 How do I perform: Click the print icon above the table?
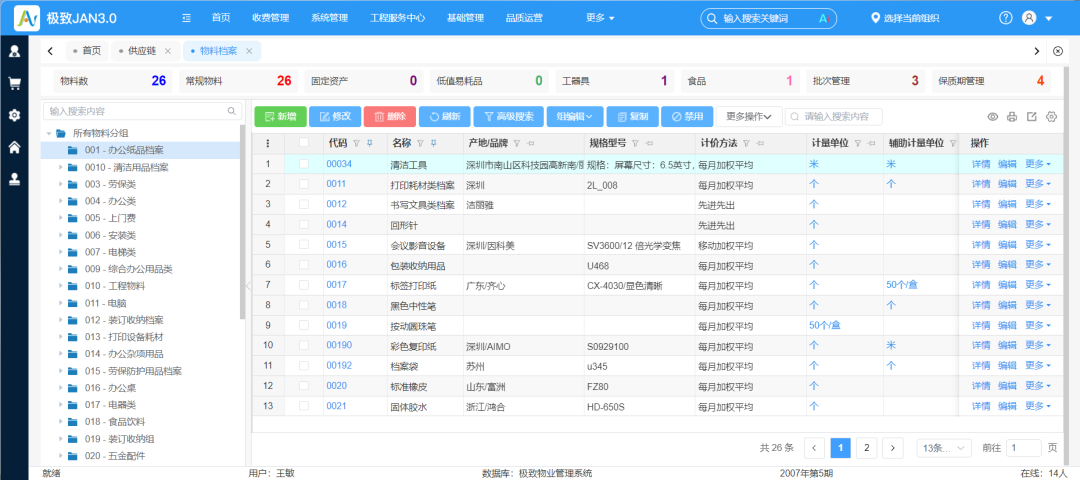1012,116
